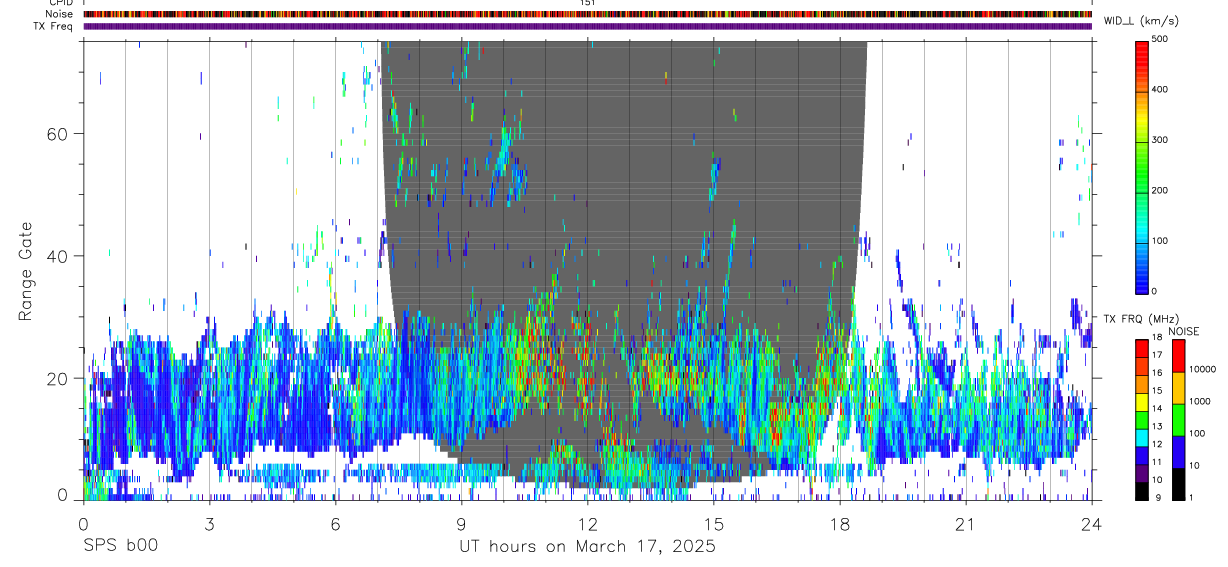Viewport: 1228px width, 567px height.
Task: Click the 1000 label on NOISE legend
Action: pos(1200,401)
